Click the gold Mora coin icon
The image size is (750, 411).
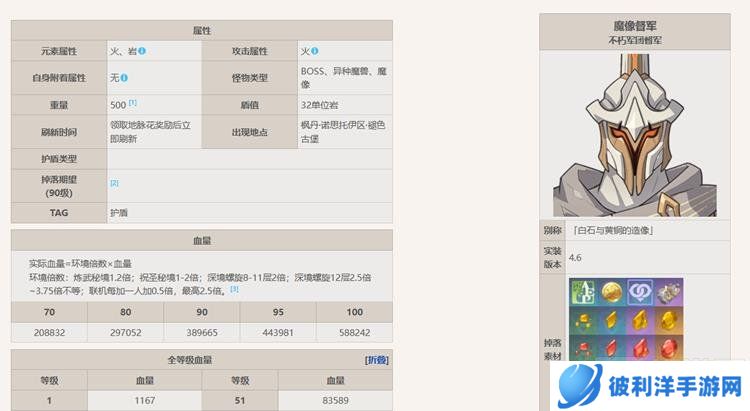[x=611, y=293]
